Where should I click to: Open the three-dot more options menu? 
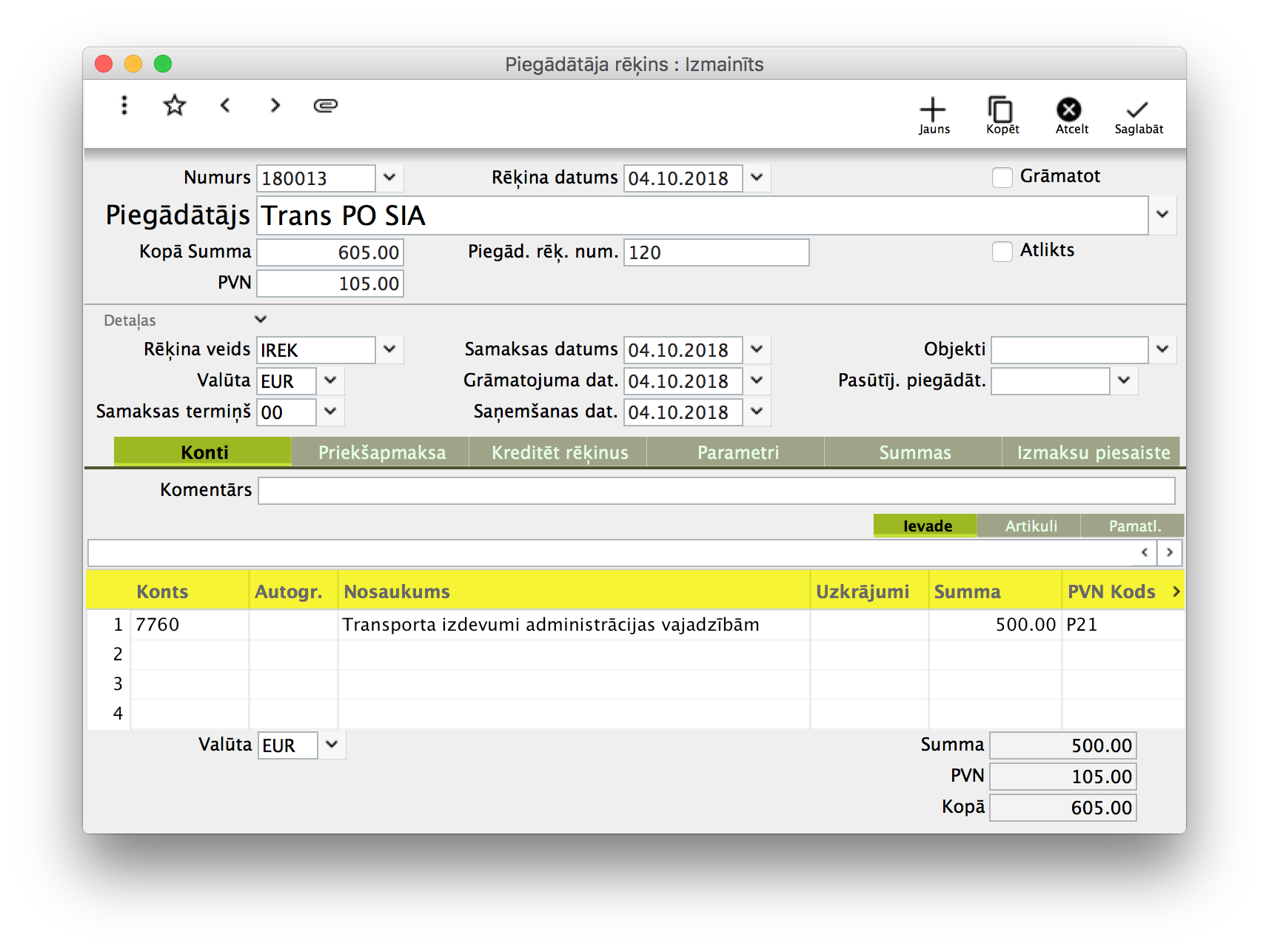tap(124, 105)
